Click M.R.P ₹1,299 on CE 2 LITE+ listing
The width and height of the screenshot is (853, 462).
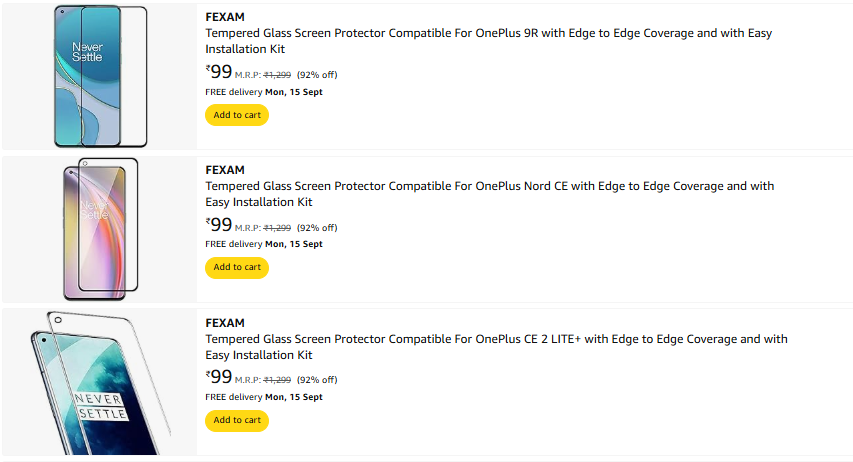(x=263, y=380)
